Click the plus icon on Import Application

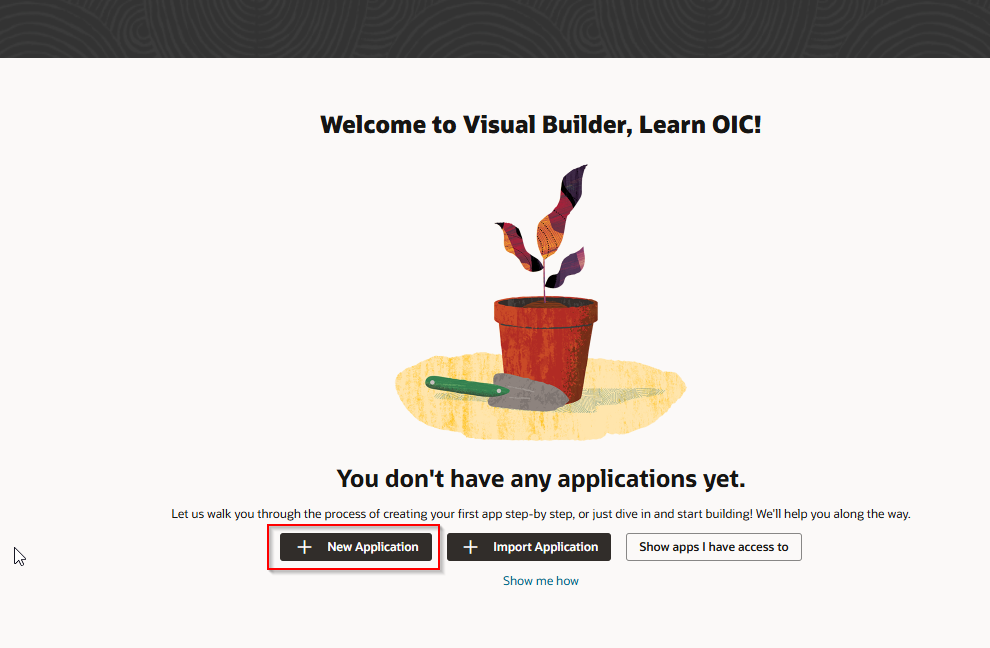coord(470,547)
